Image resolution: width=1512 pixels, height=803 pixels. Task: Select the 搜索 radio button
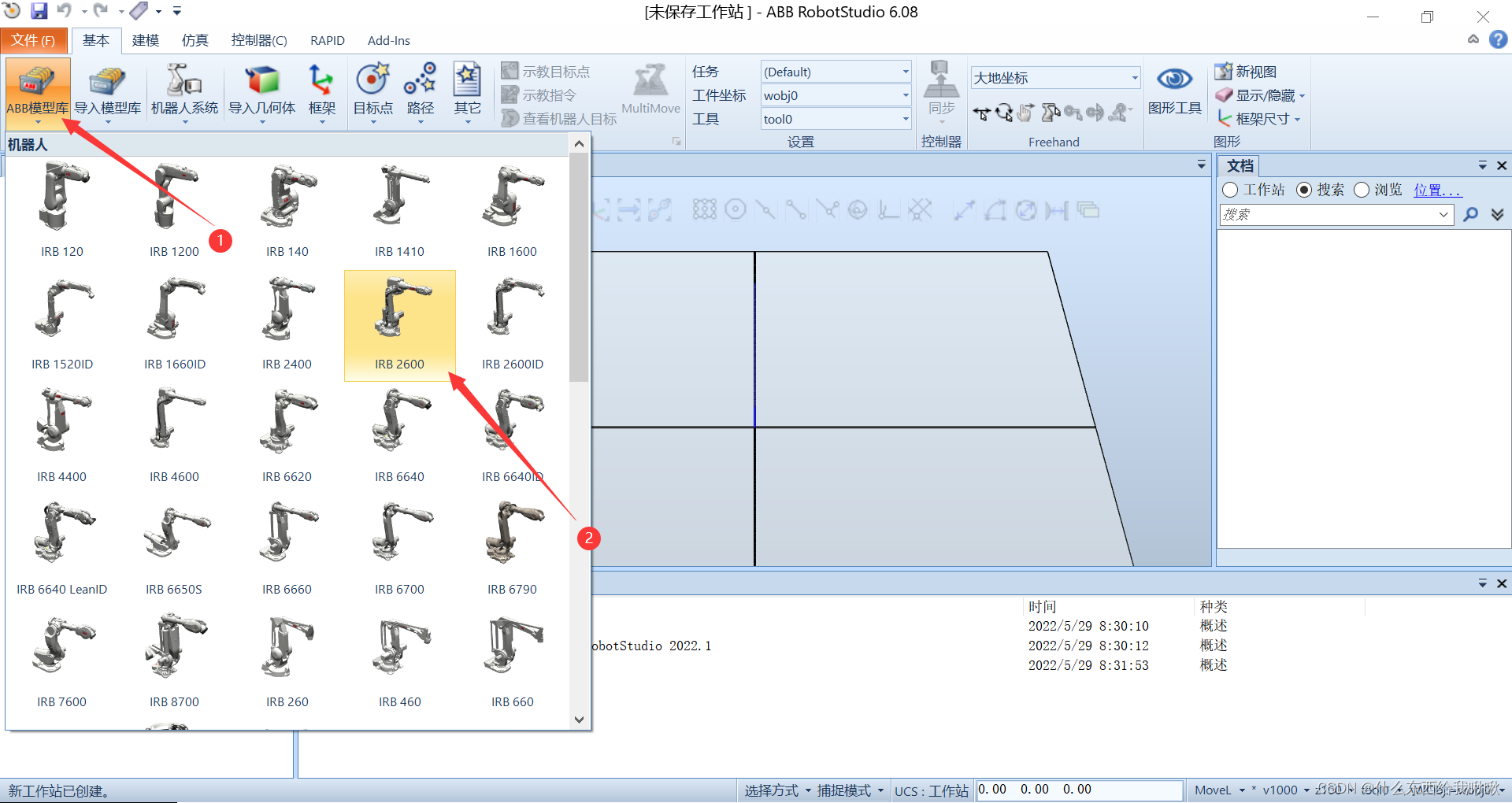point(1304,190)
